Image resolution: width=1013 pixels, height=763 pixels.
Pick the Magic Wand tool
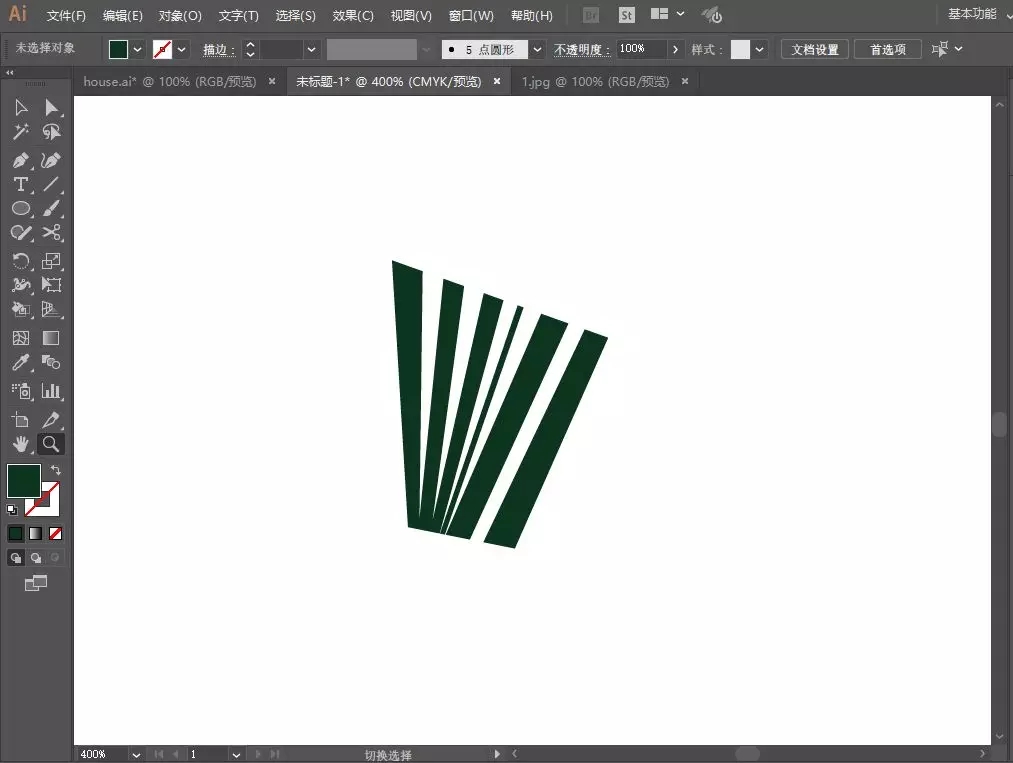pyautogui.click(x=21, y=132)
